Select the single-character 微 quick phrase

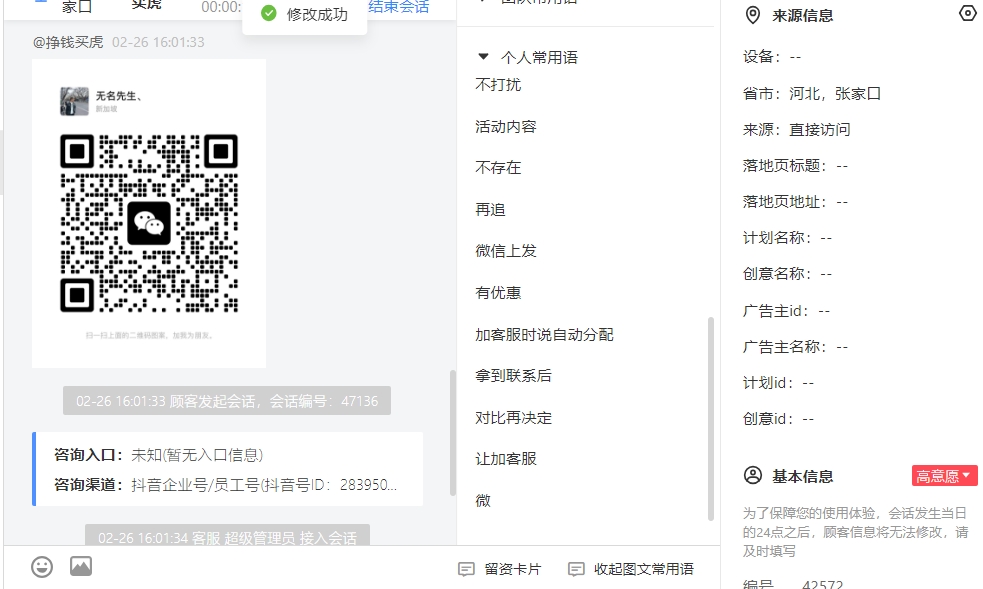tap(483, 500)
